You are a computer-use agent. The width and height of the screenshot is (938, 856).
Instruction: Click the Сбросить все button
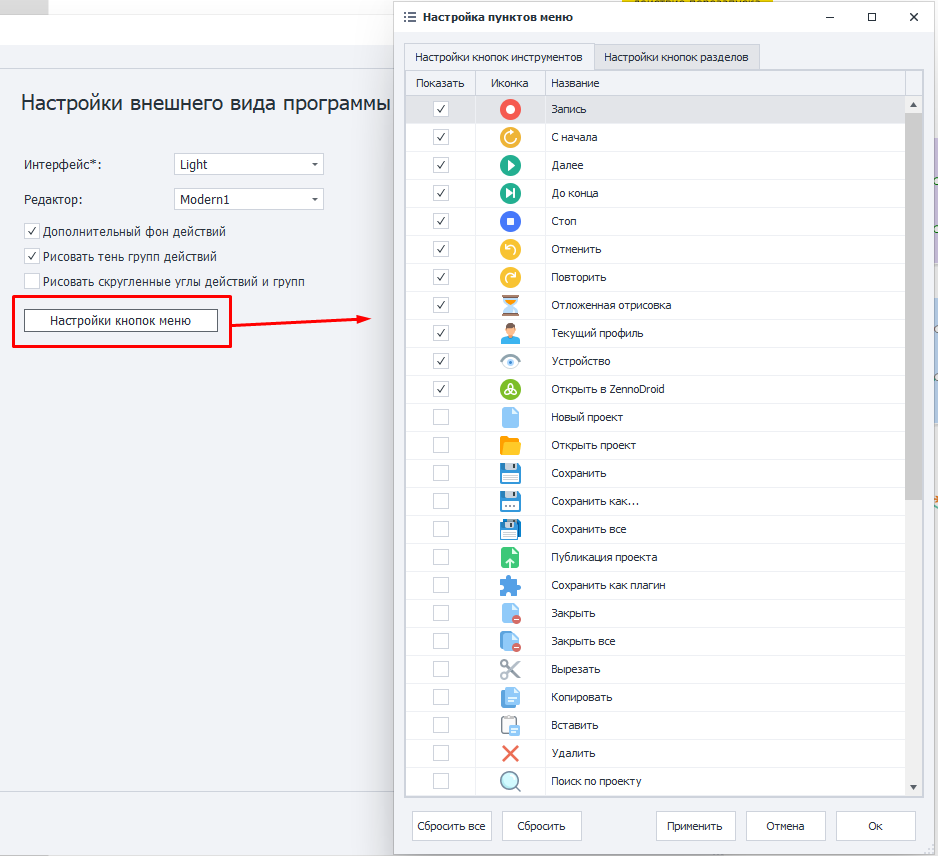pos(452,826)
